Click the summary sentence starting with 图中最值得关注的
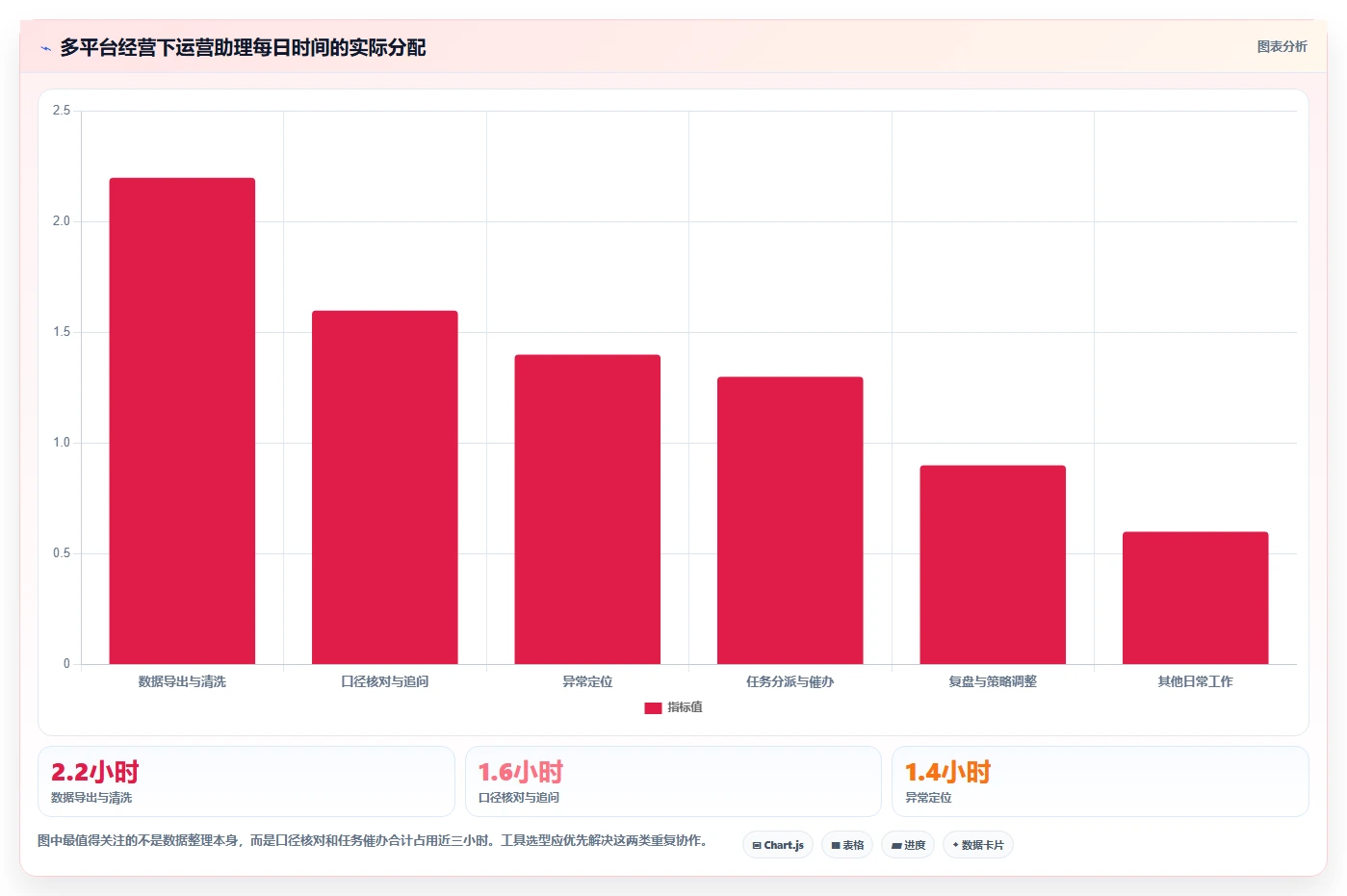1347x896 pixels. 374,840
